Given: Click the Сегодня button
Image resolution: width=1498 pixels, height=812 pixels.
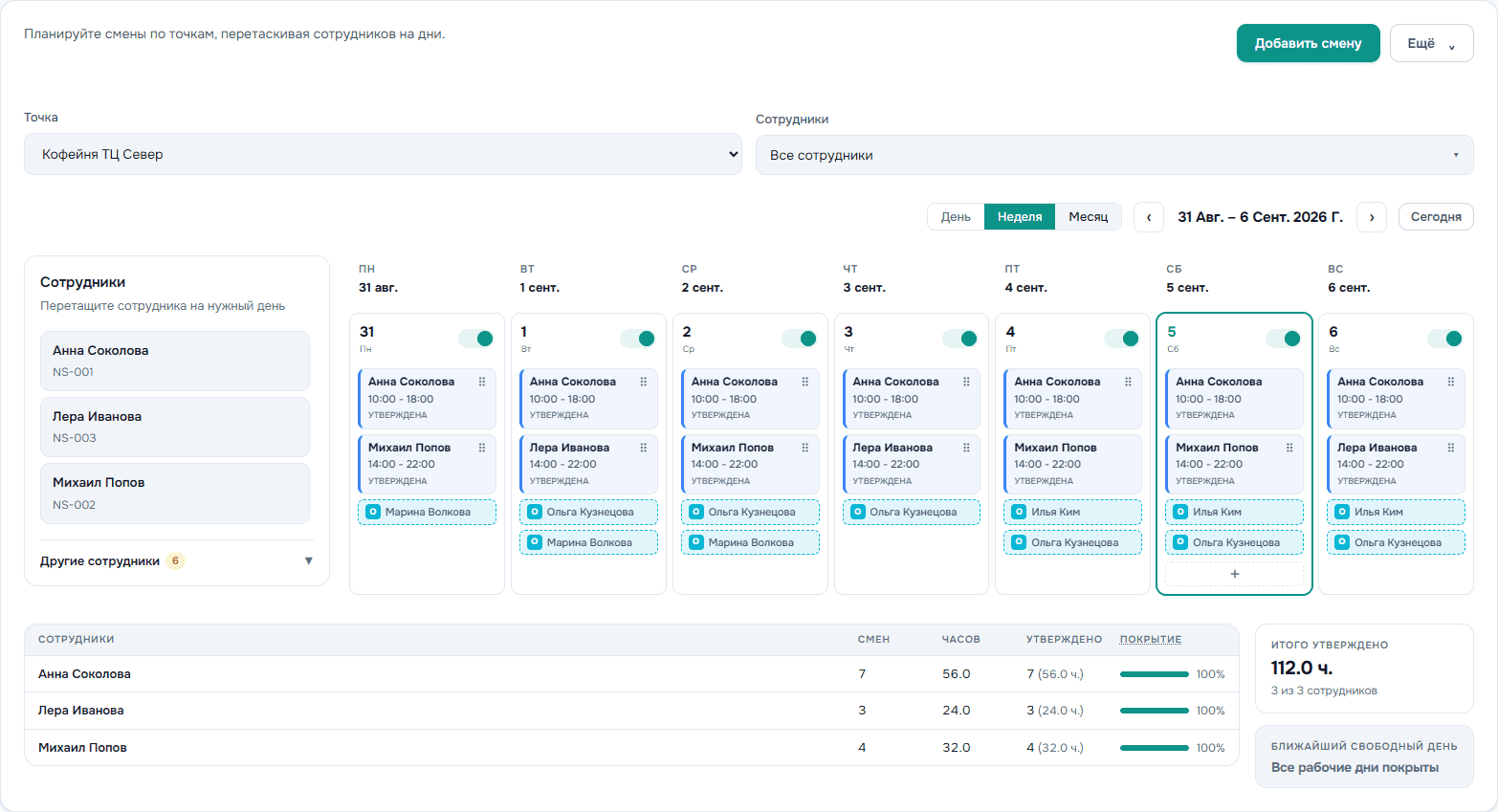Looking at the screenshot, I should coord(1436,217).
